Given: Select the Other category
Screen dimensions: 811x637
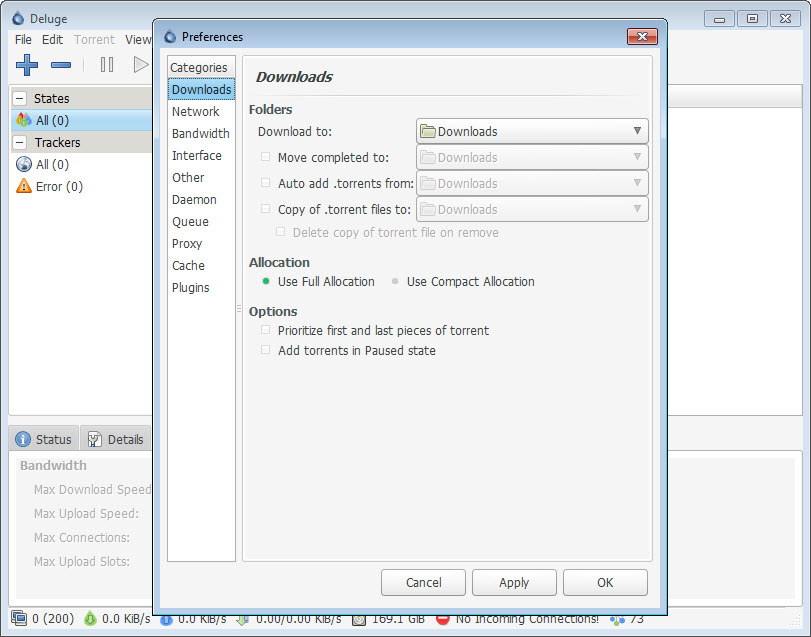Looking at the screenshot, I should tap(201, 178).
